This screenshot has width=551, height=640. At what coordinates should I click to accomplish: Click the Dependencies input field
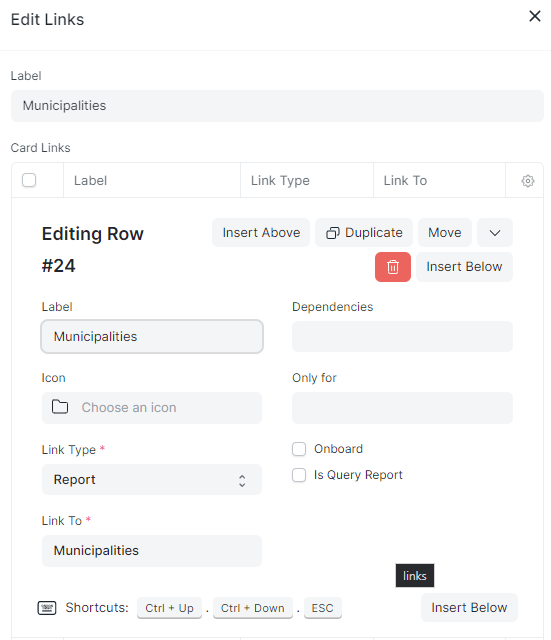coord(402,336)
